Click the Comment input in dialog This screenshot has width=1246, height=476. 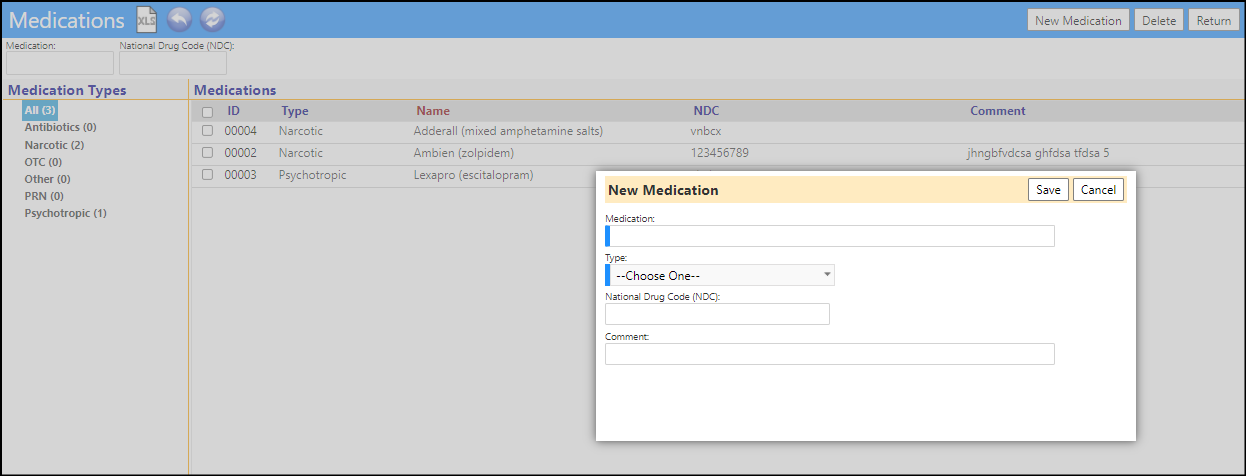click(830, 354)
